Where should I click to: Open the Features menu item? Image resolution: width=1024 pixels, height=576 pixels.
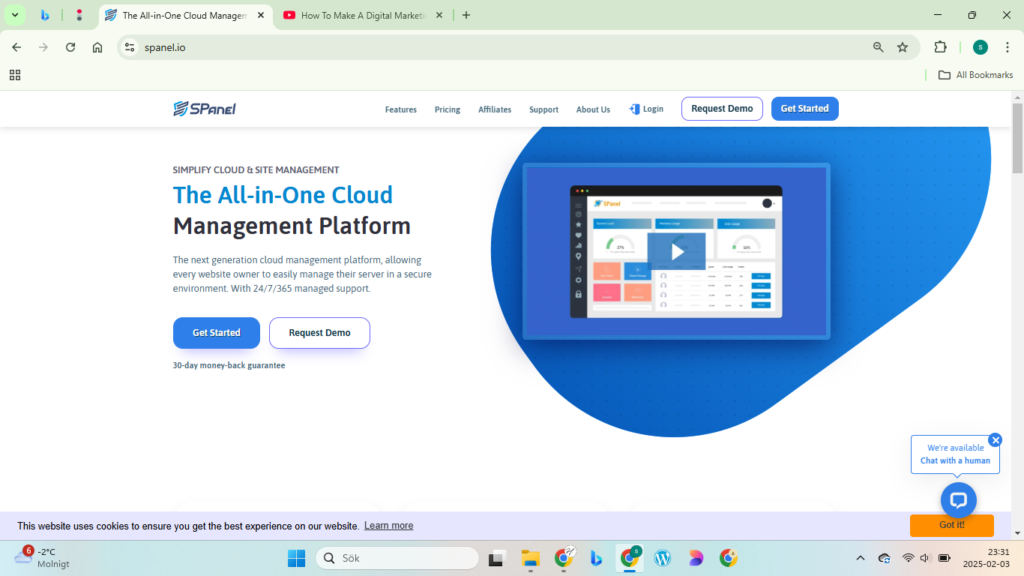click(400, 110)
